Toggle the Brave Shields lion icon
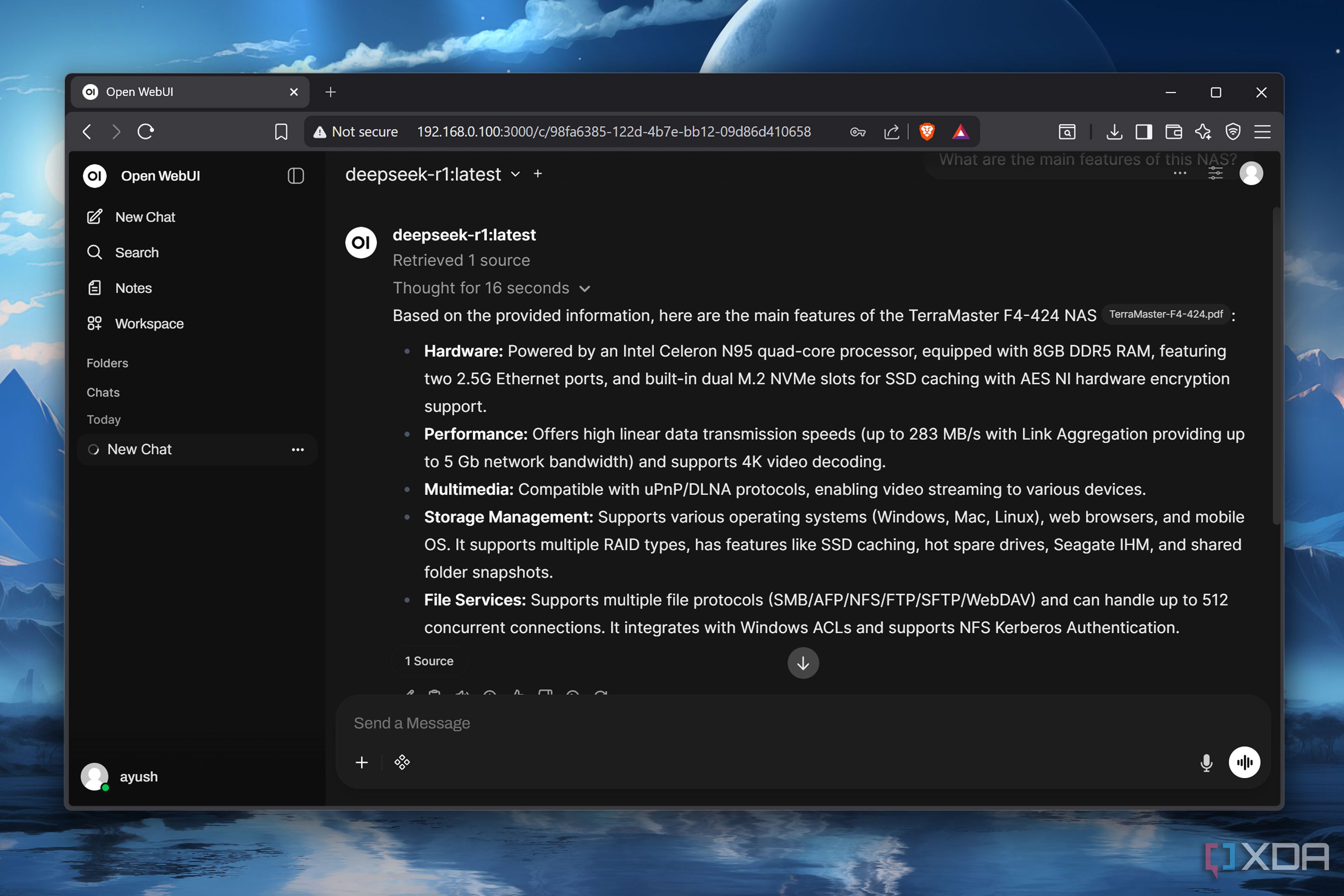Image resolution: width=1344 pixels, height=896 pixels. pyautogui.click(x=926, y=132)
